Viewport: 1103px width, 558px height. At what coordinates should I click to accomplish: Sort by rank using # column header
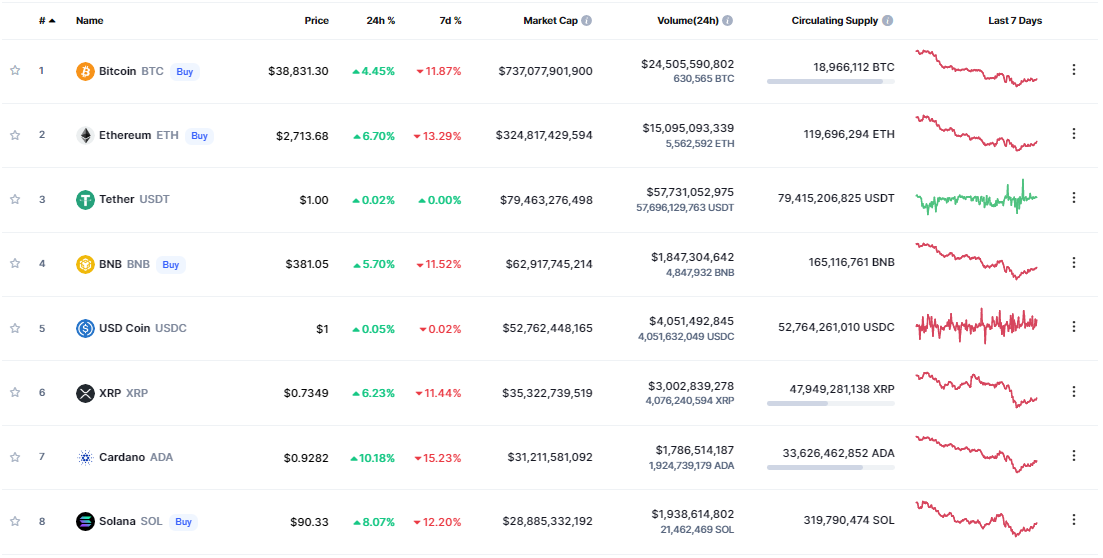[x=46, y=20]
